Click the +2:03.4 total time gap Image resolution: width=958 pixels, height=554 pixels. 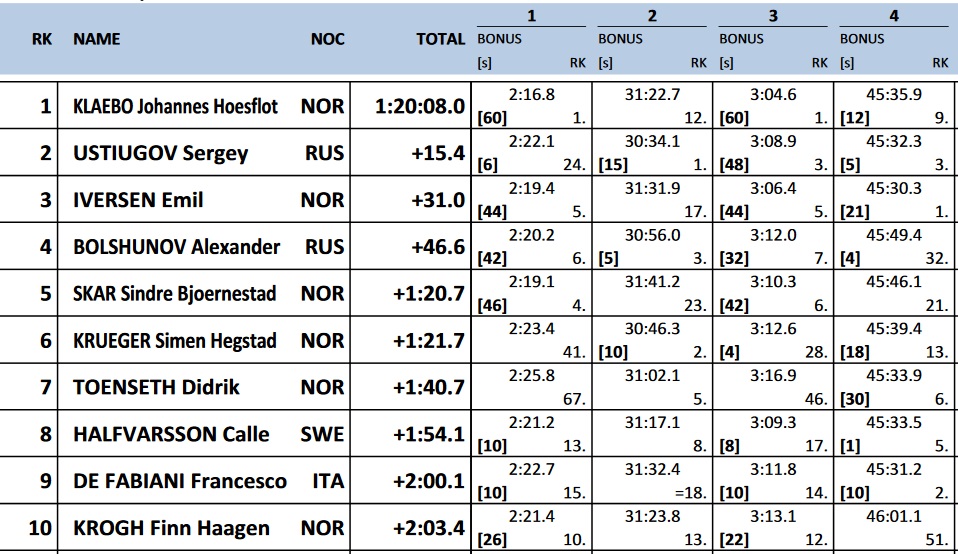click(x=428, y=528)
